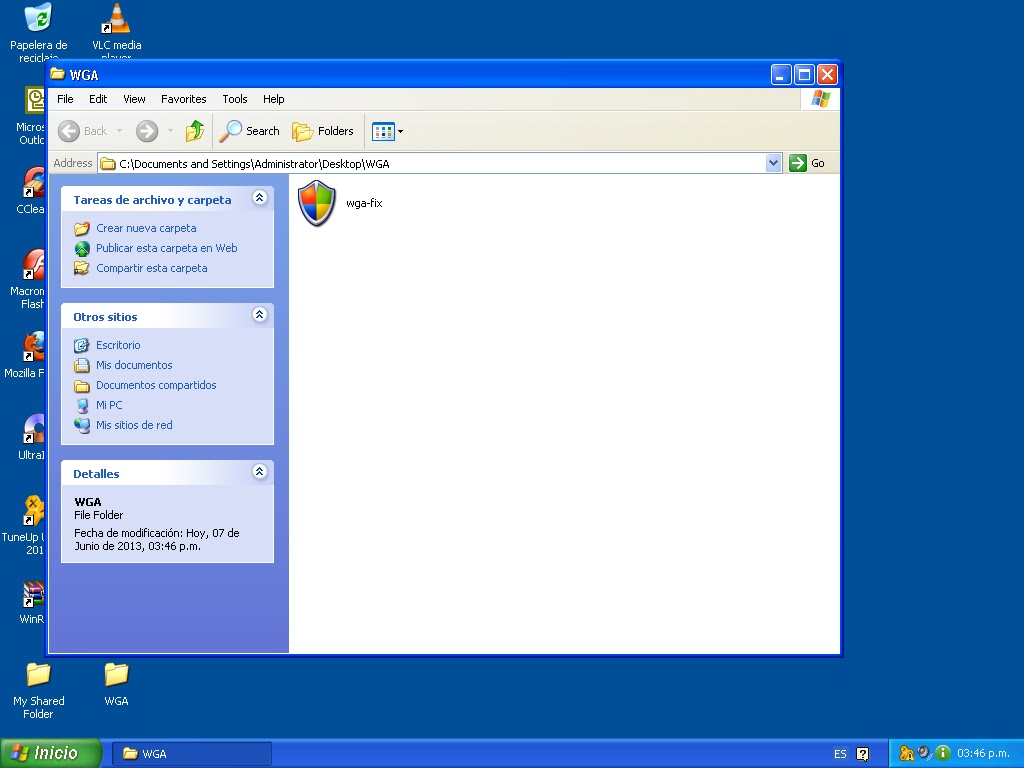Click the Search toolbar button
1024x768 pixels.
tap(248, 131)
